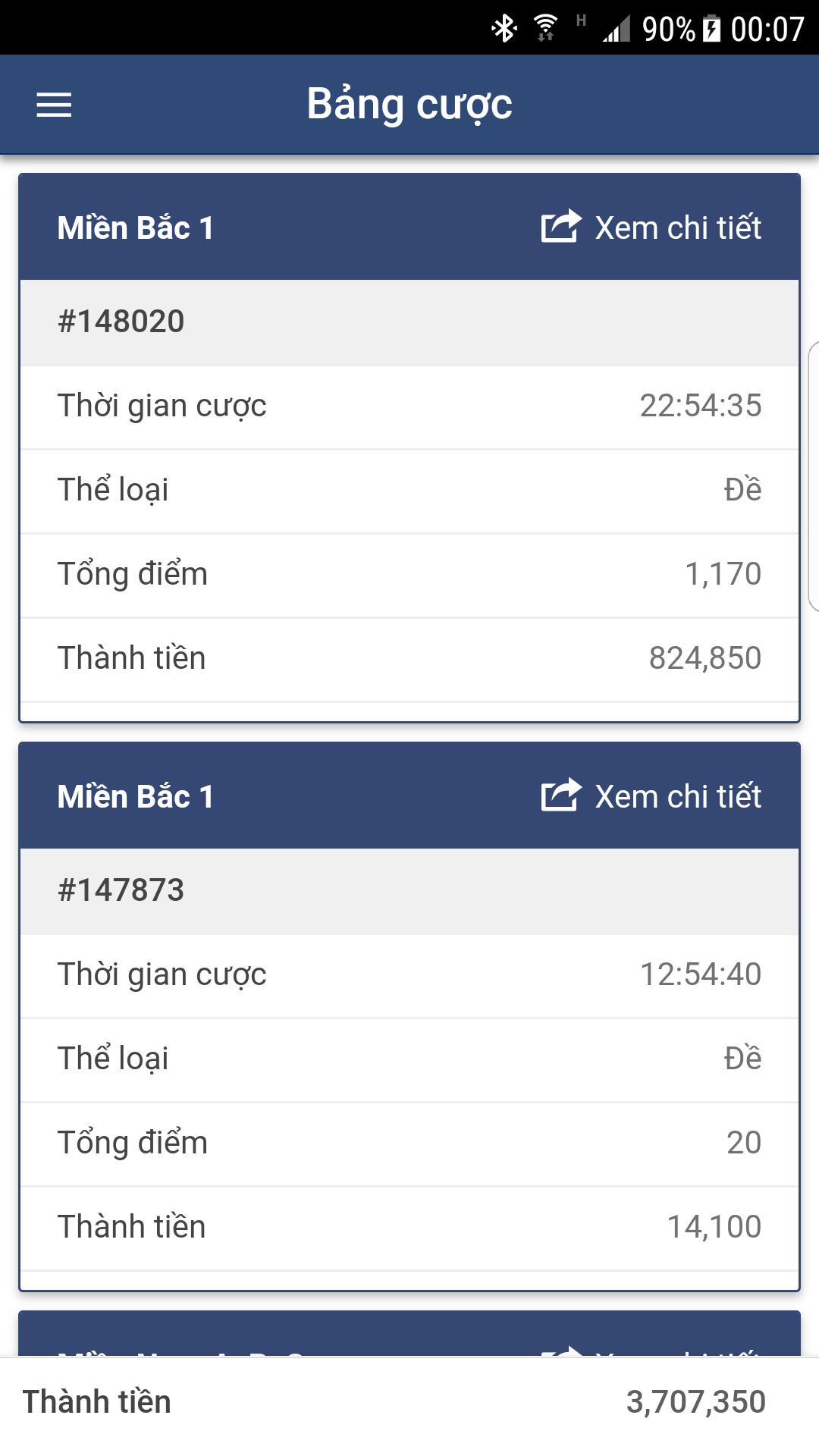Tap share icon on bet #148020 card
819x1456 pixels.
(561, 227)
